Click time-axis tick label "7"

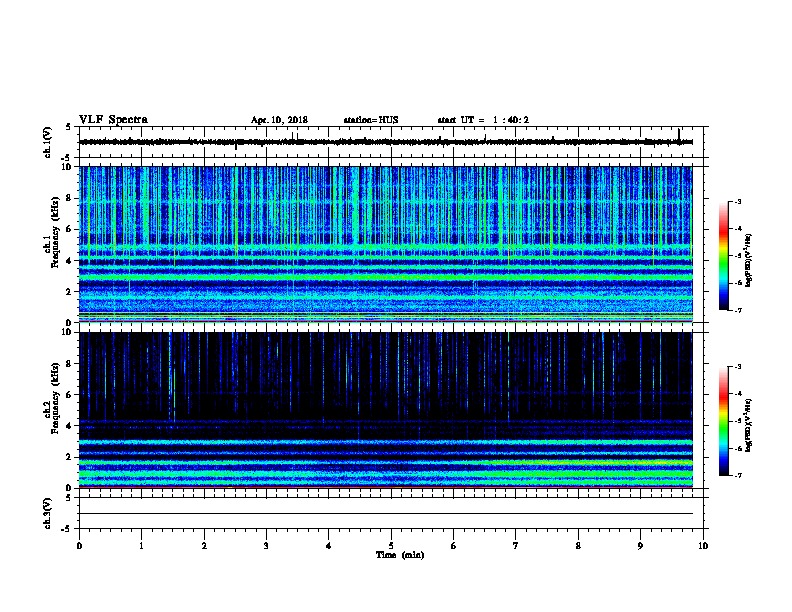[516, 546]
